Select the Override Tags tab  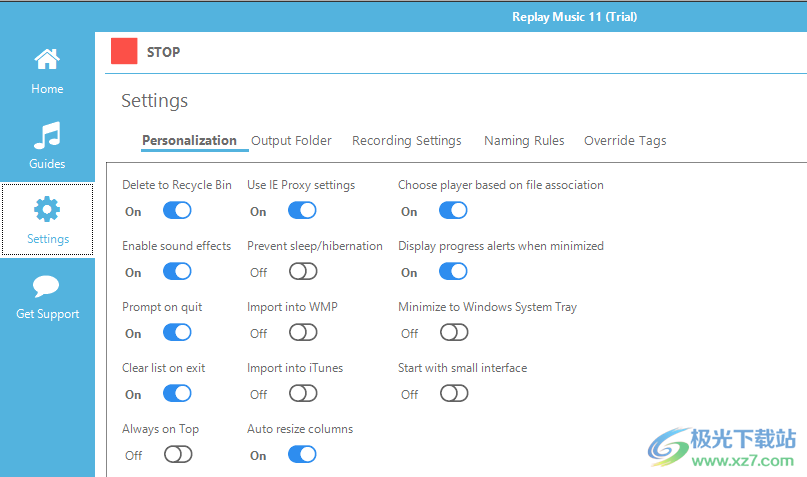pos(625,141)
